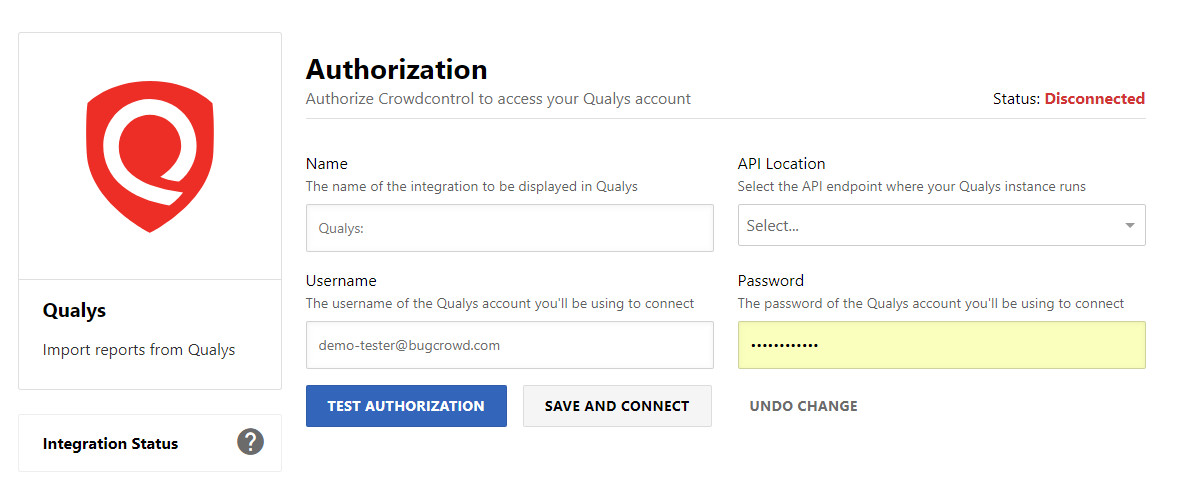1196x488 pixels.
Task: Click 'The name of the integration' description
Action: coord(471,186)
